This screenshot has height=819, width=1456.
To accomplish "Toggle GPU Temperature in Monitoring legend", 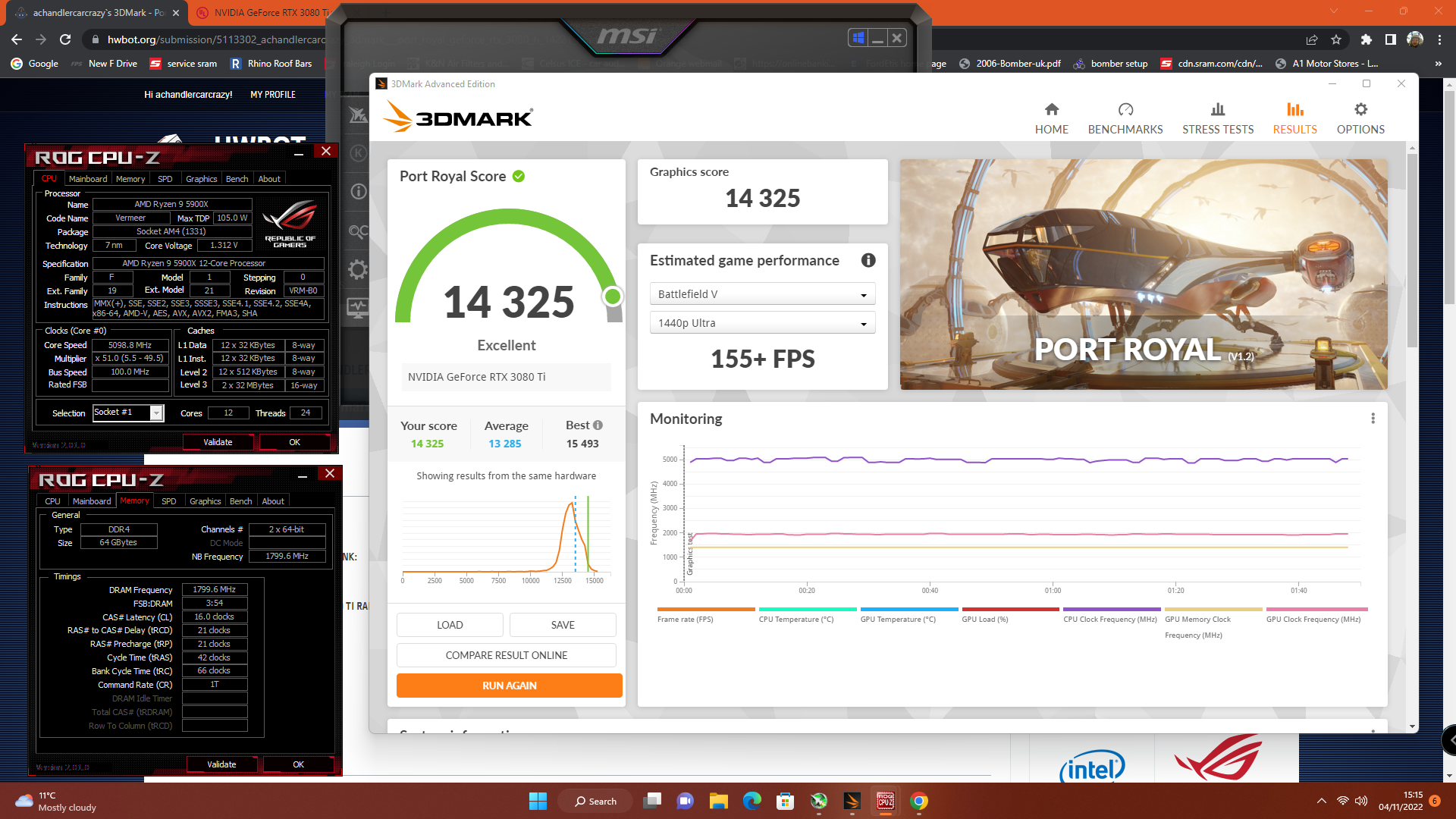I will pyautogui.click(x=908, y=615).
